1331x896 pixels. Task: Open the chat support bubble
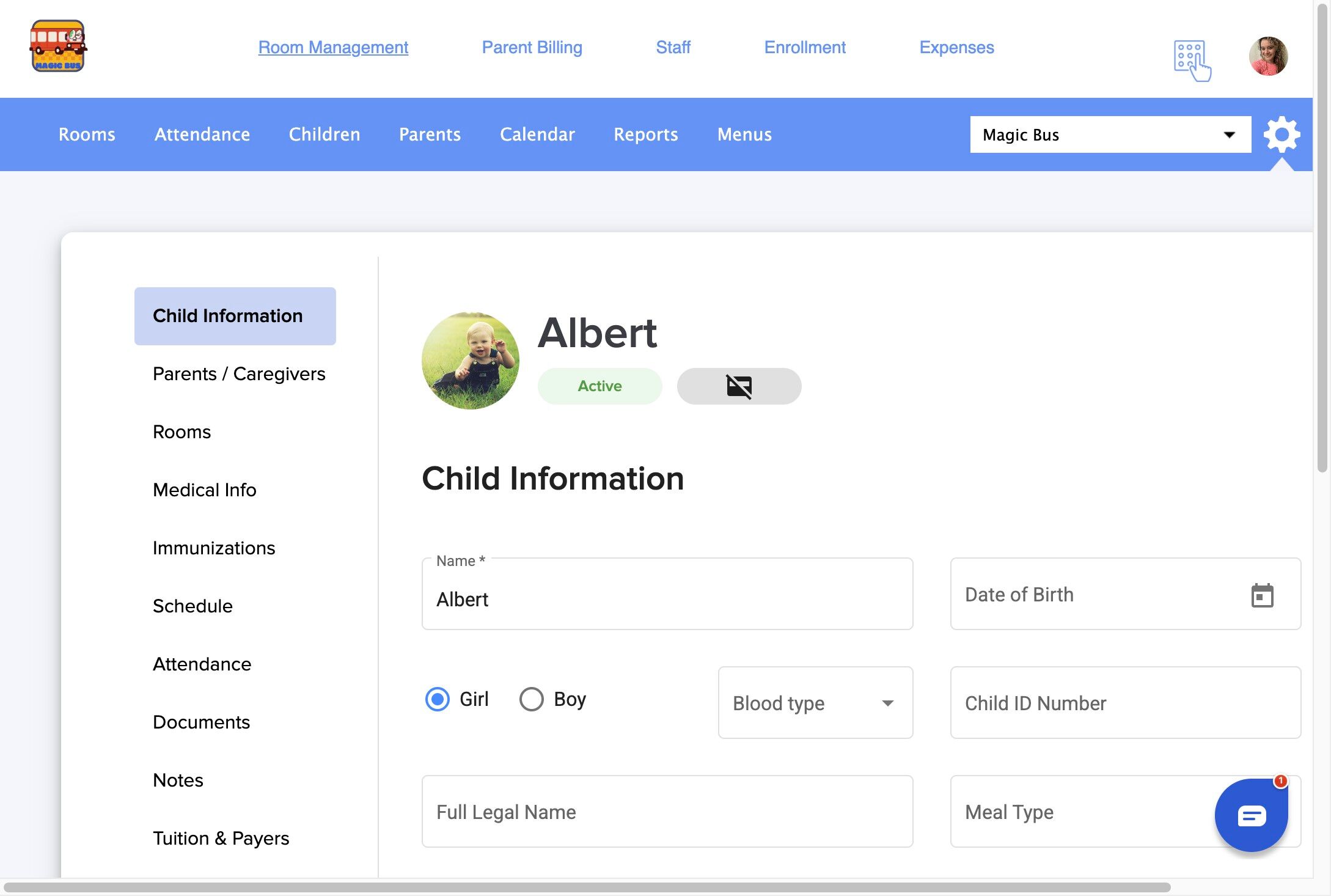pyautogui.click(x=1251, y=815)
